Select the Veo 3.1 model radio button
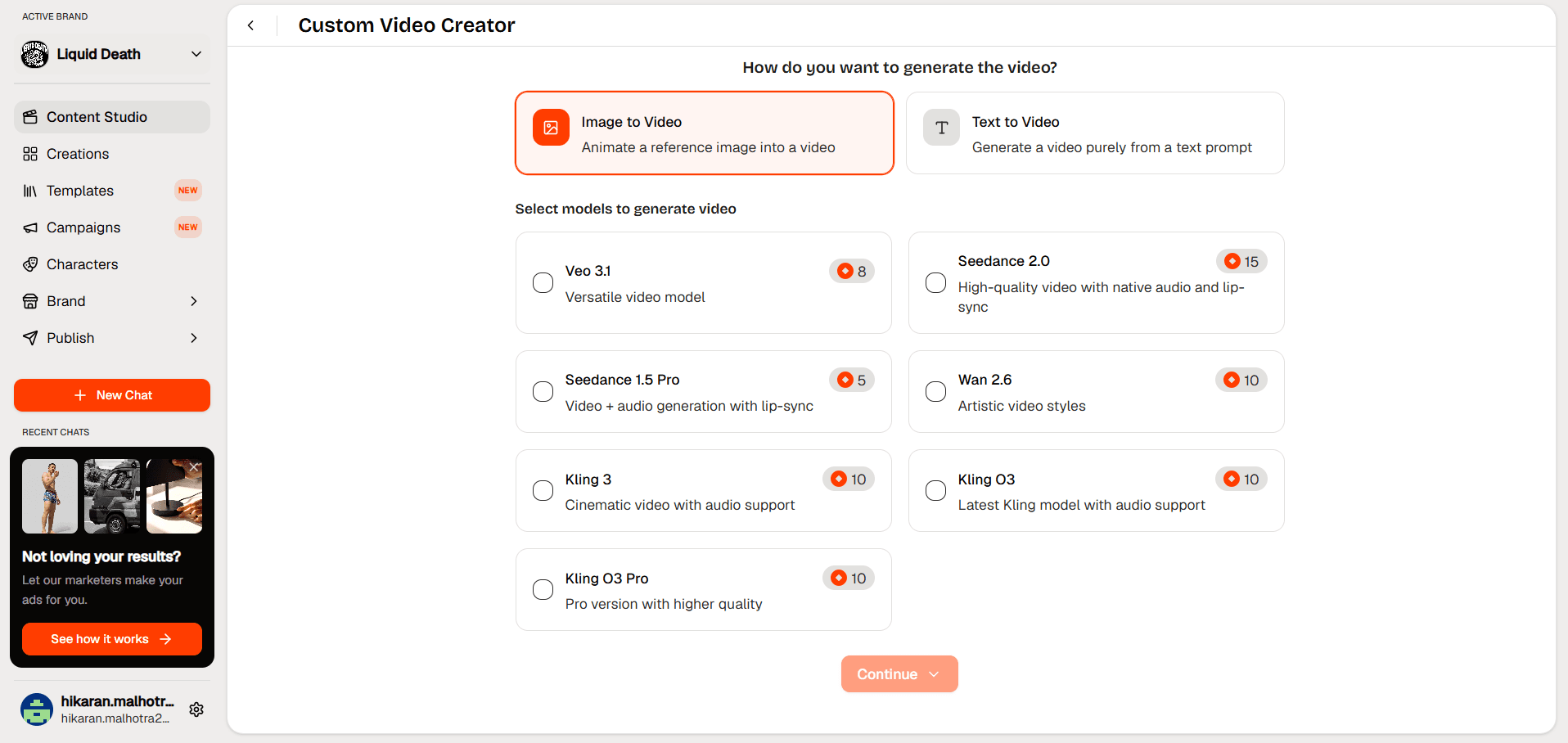The image size is (1568, 743). [543, 283]
